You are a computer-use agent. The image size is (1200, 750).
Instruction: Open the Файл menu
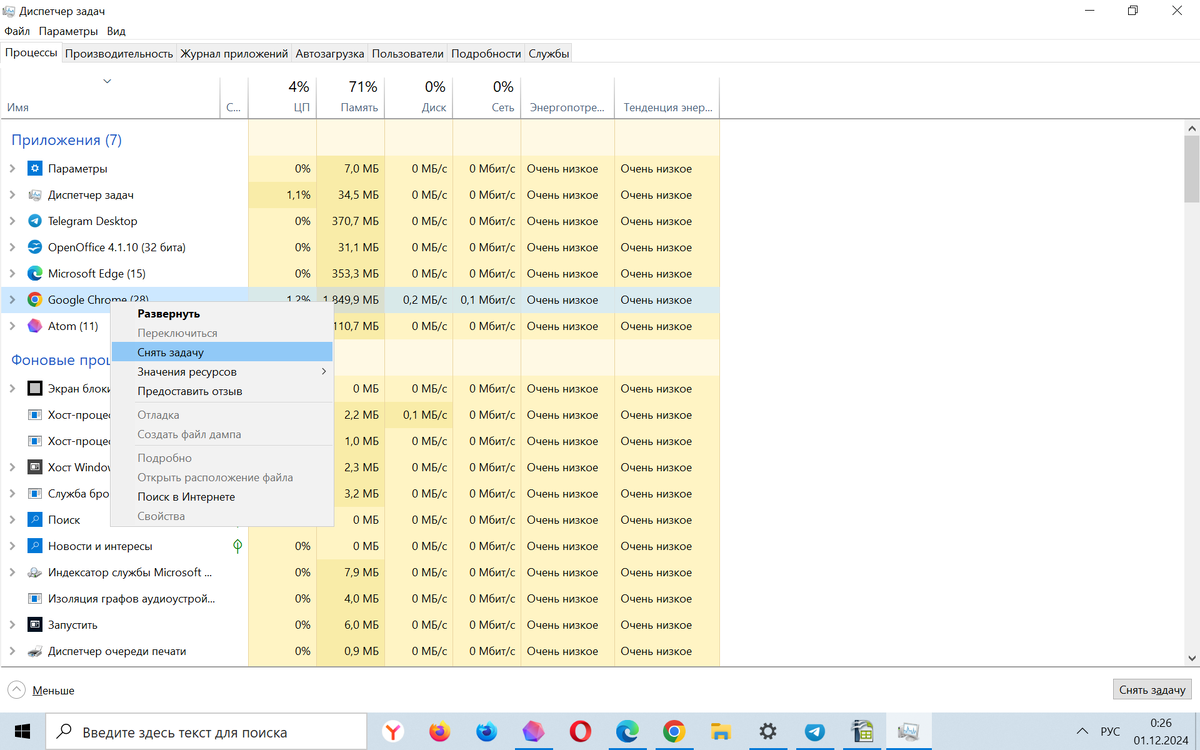tap(17, 31)
